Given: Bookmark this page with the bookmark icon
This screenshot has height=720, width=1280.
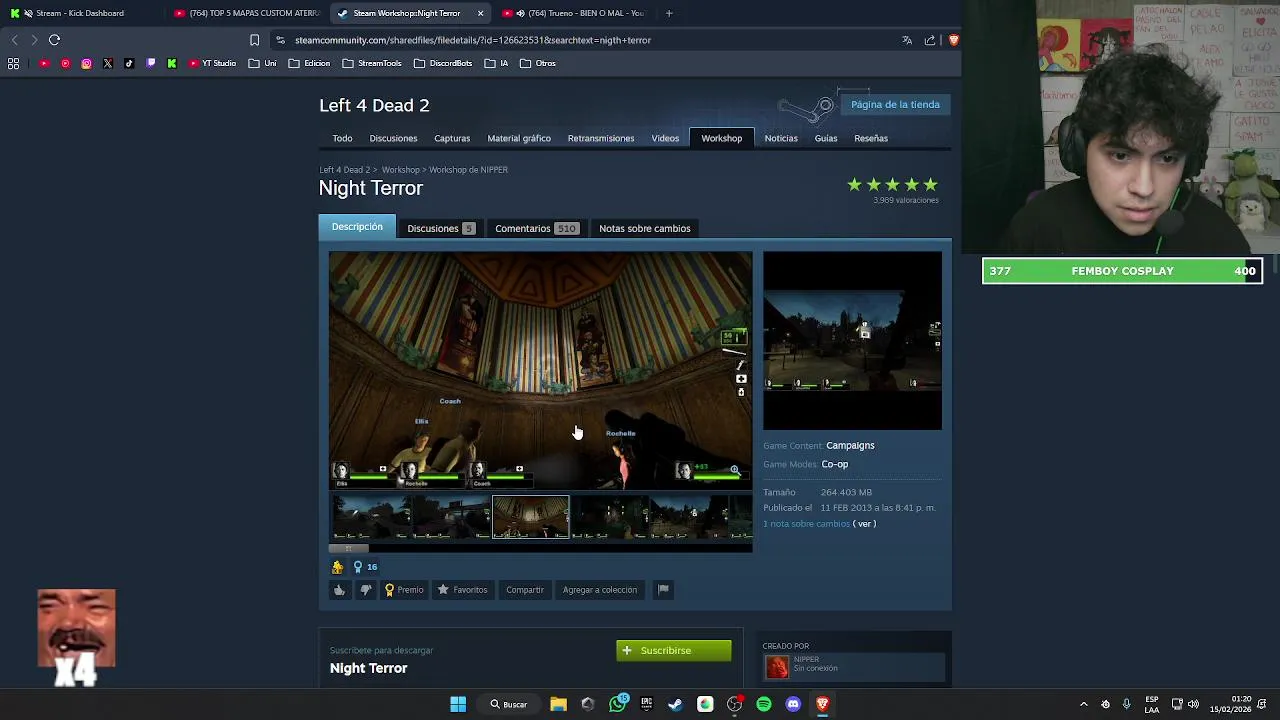Looking at the screenshot, I should [x=254, y=40].
